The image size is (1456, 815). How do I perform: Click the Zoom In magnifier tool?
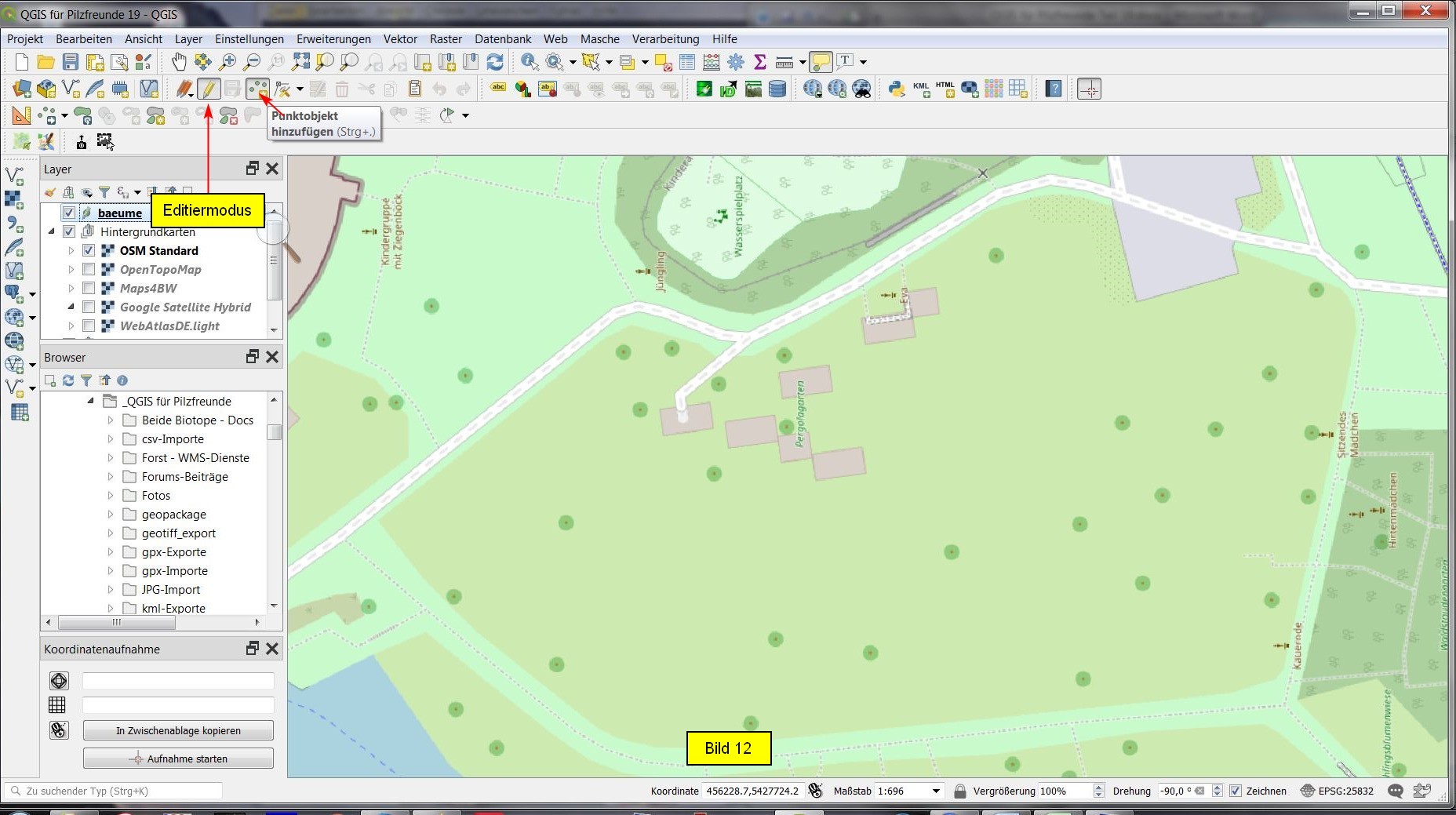pos(227,62)
